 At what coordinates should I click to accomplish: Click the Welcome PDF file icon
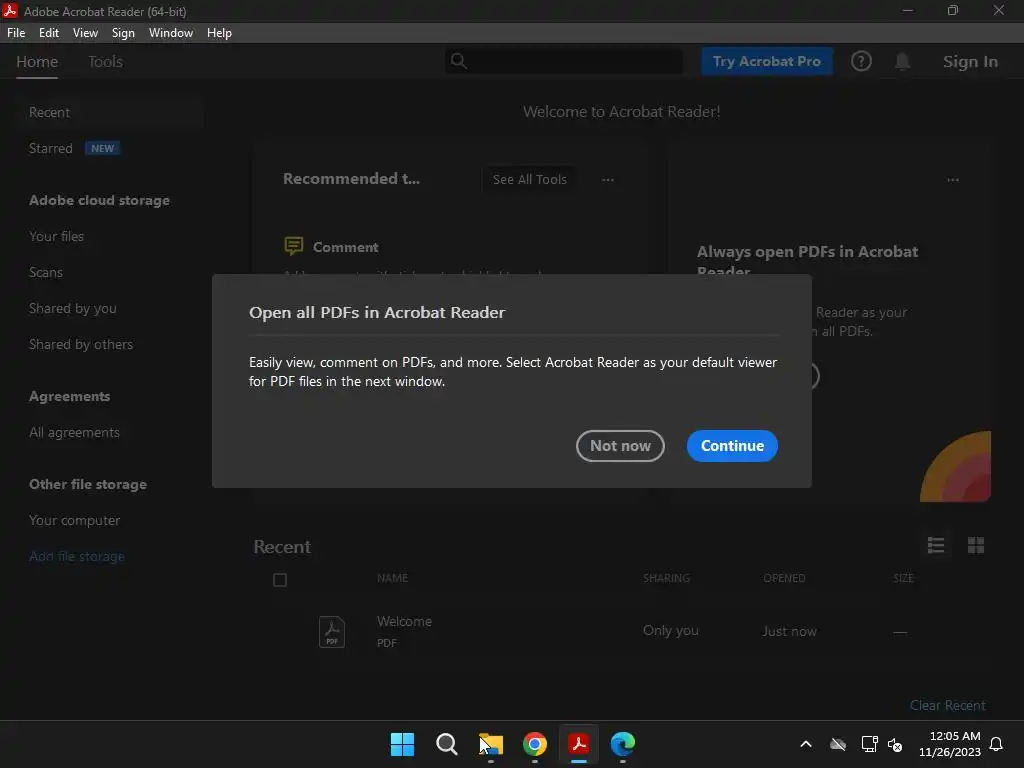(332, 632)
